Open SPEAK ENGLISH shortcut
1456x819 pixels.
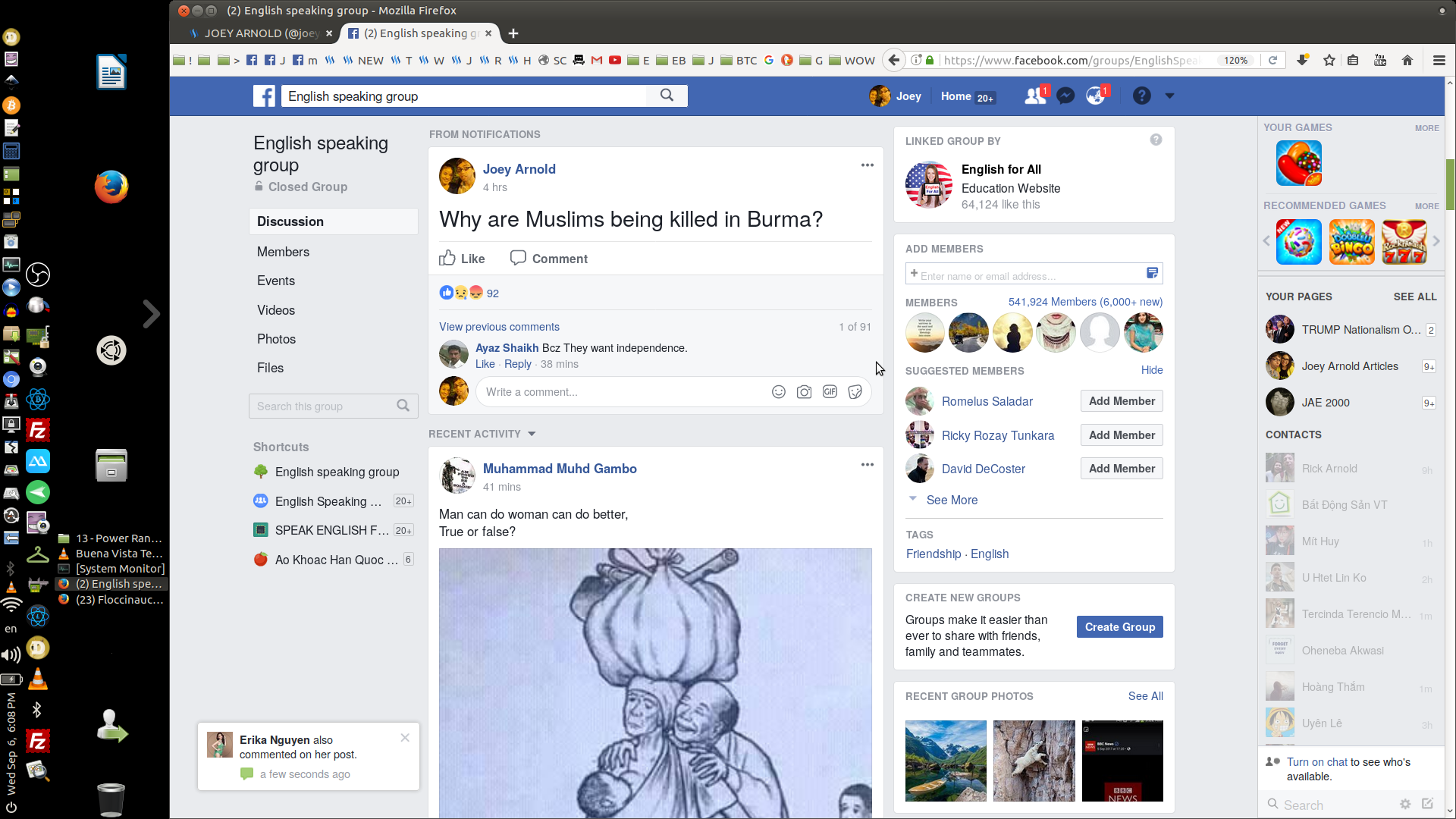(333, 530)
